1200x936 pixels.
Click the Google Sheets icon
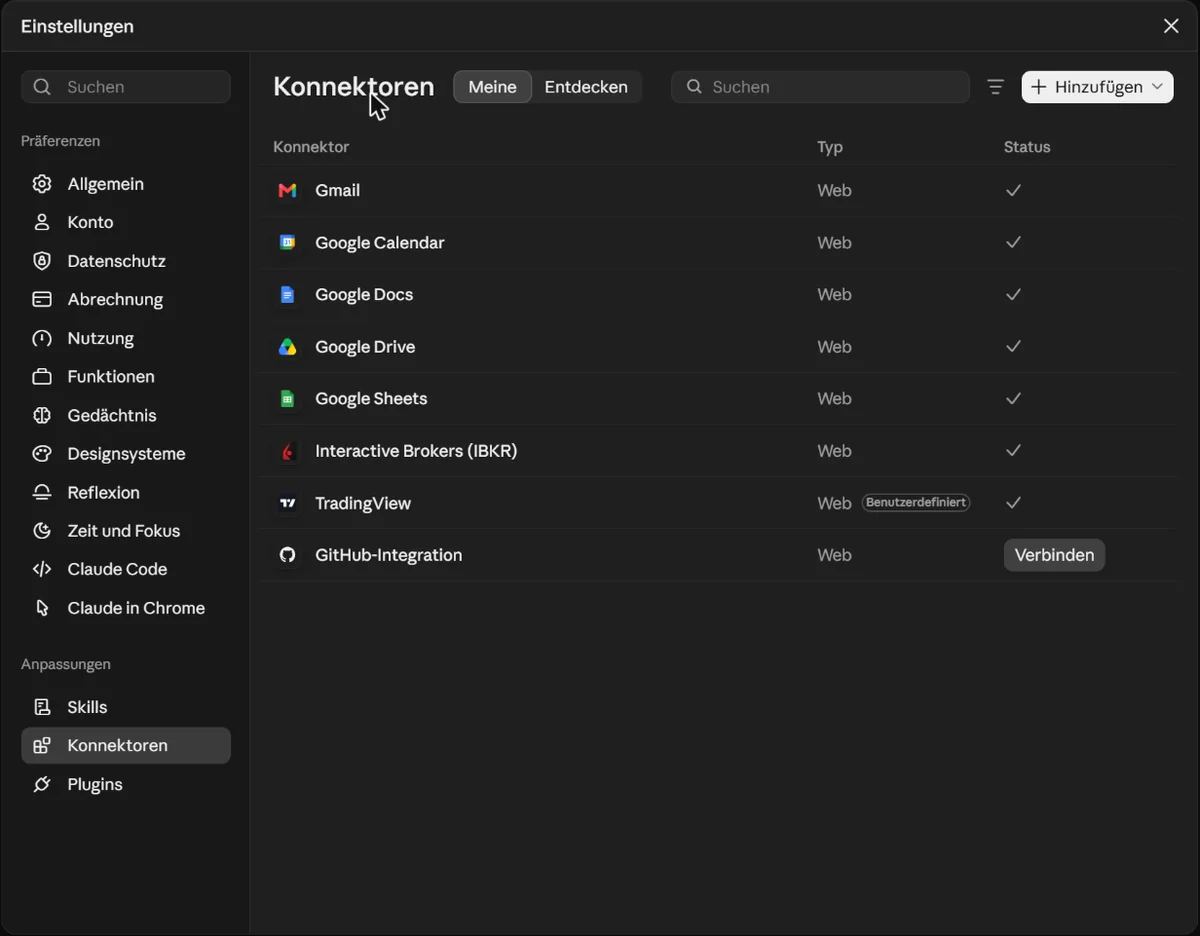[x=287, y=399]
